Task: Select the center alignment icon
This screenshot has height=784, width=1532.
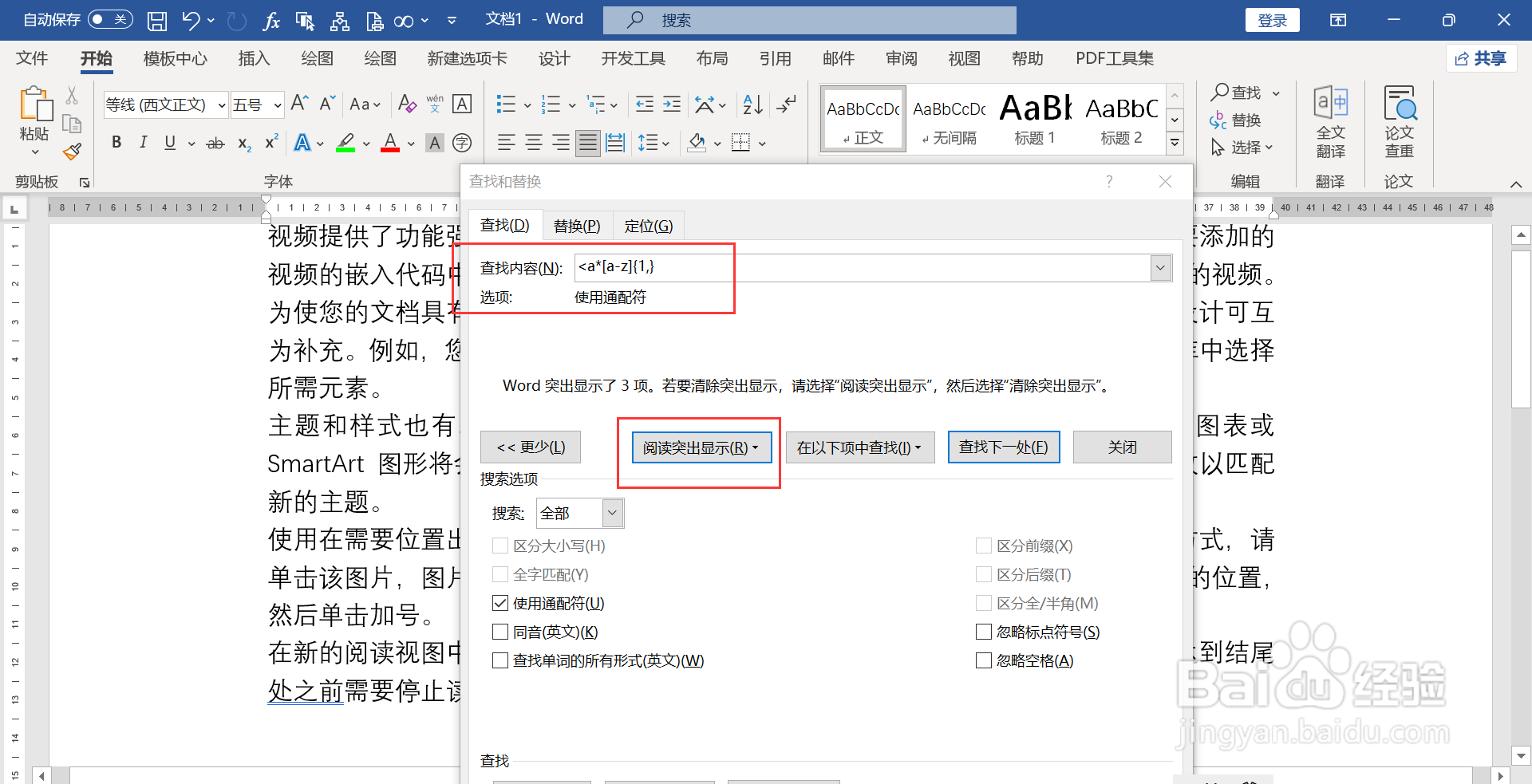Action: (x=533, y=142)
